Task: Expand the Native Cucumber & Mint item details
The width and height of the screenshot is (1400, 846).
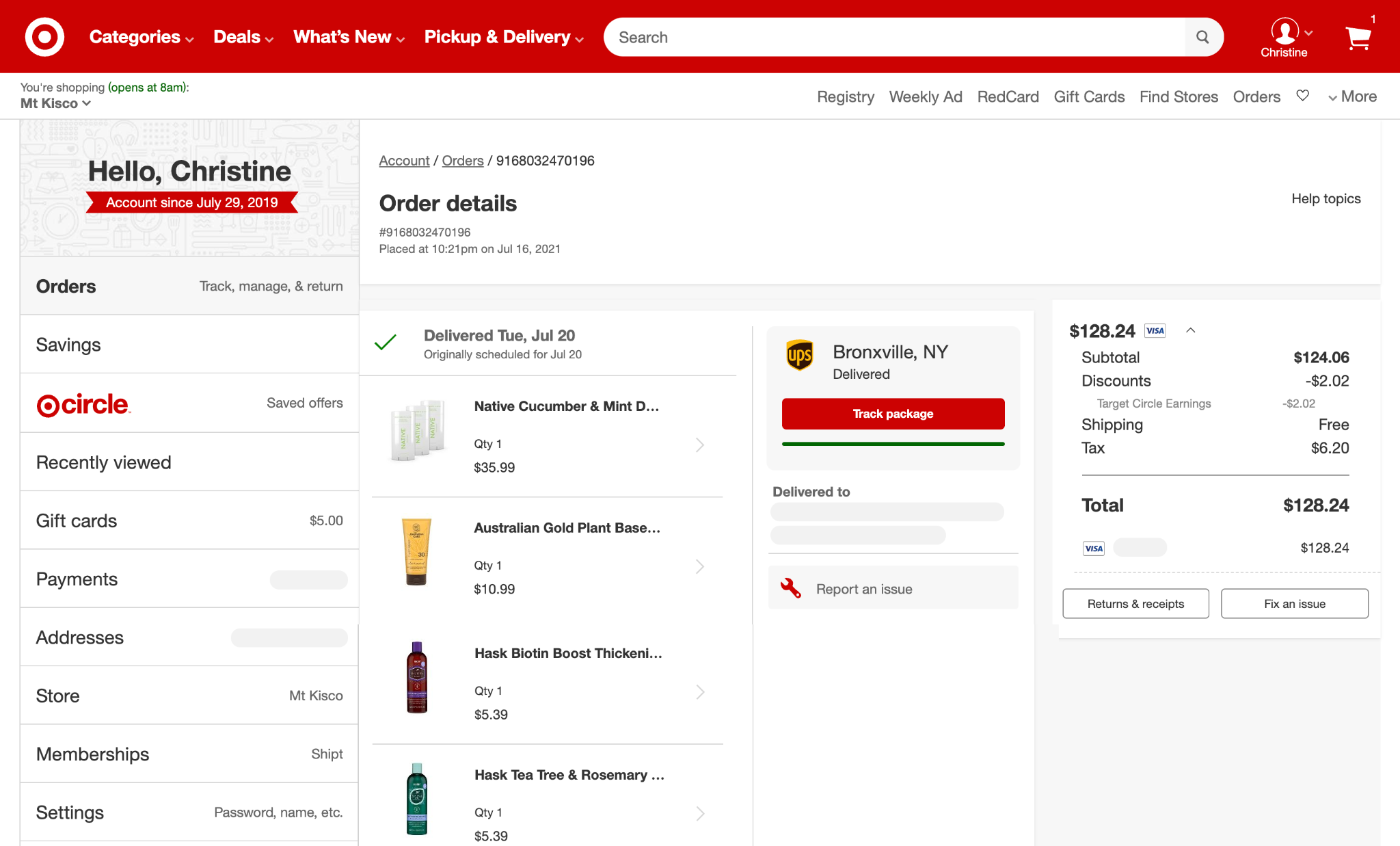Action: click(x=699, y=445)
